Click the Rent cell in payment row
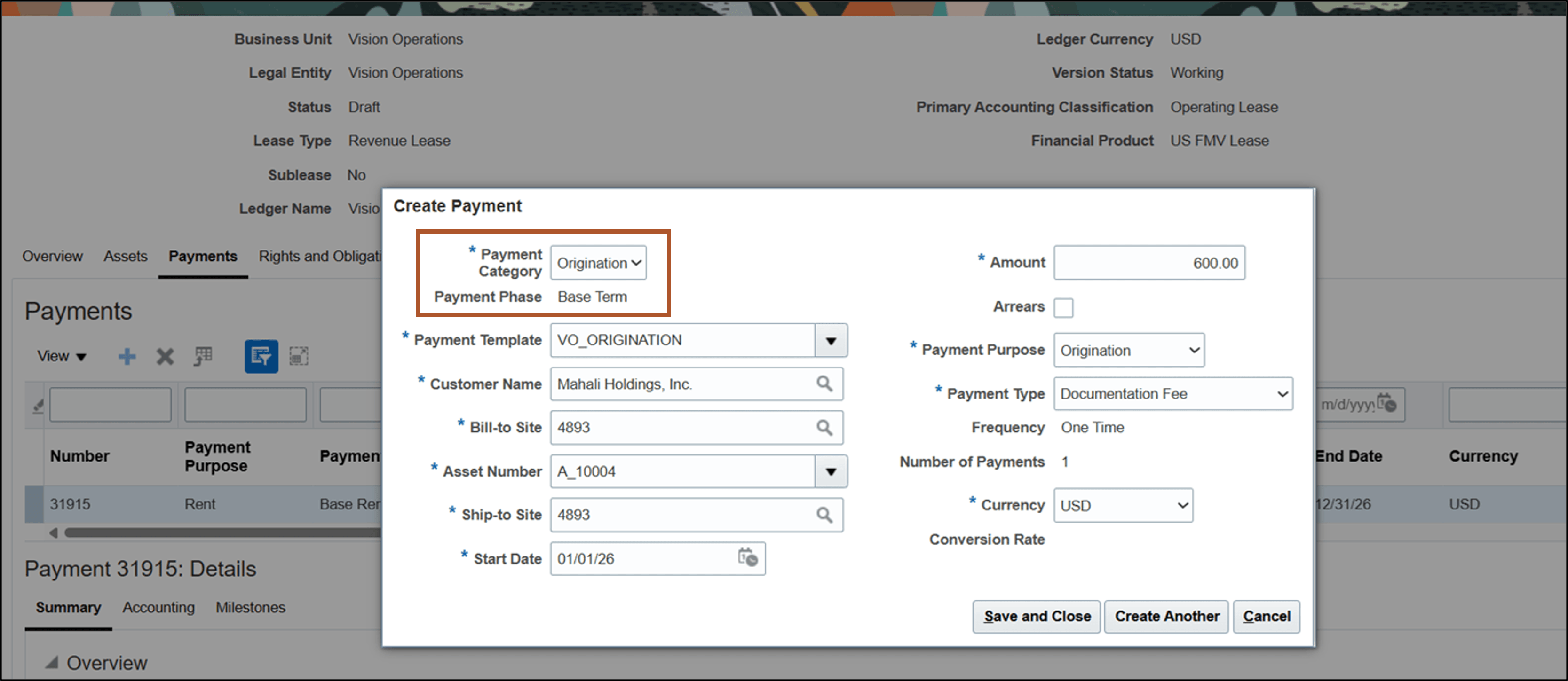 pos(200,505)
